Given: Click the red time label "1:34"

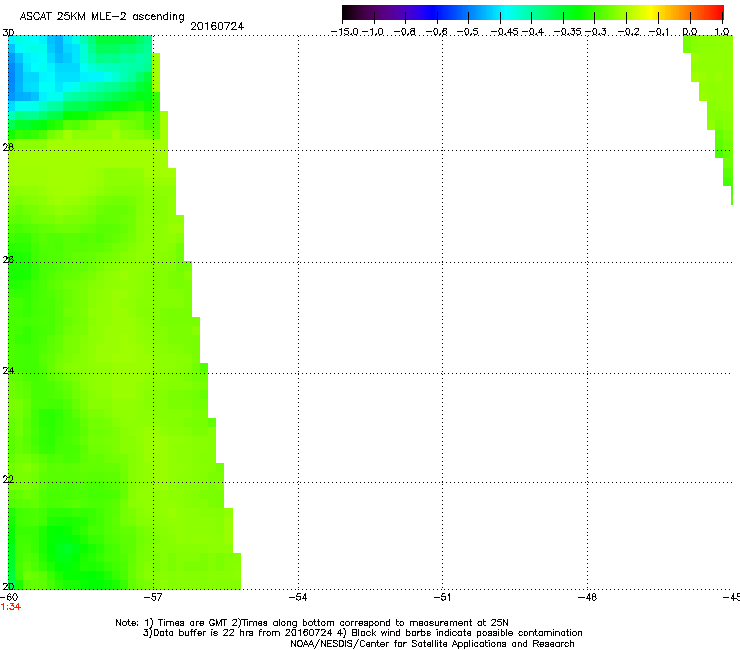Looking at the screenshot, I should point(11,607).
